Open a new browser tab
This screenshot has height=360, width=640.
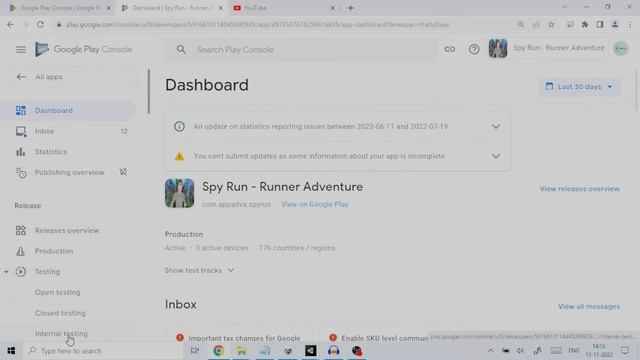pos(351,8)
